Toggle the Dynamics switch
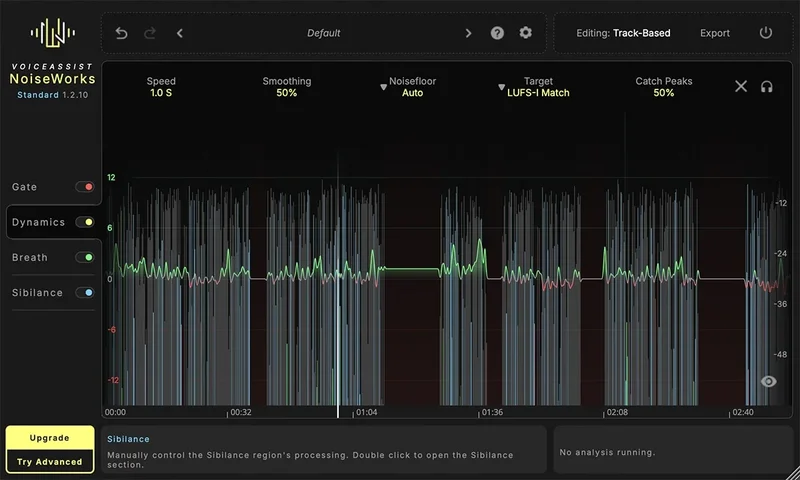 click(85, 222)
